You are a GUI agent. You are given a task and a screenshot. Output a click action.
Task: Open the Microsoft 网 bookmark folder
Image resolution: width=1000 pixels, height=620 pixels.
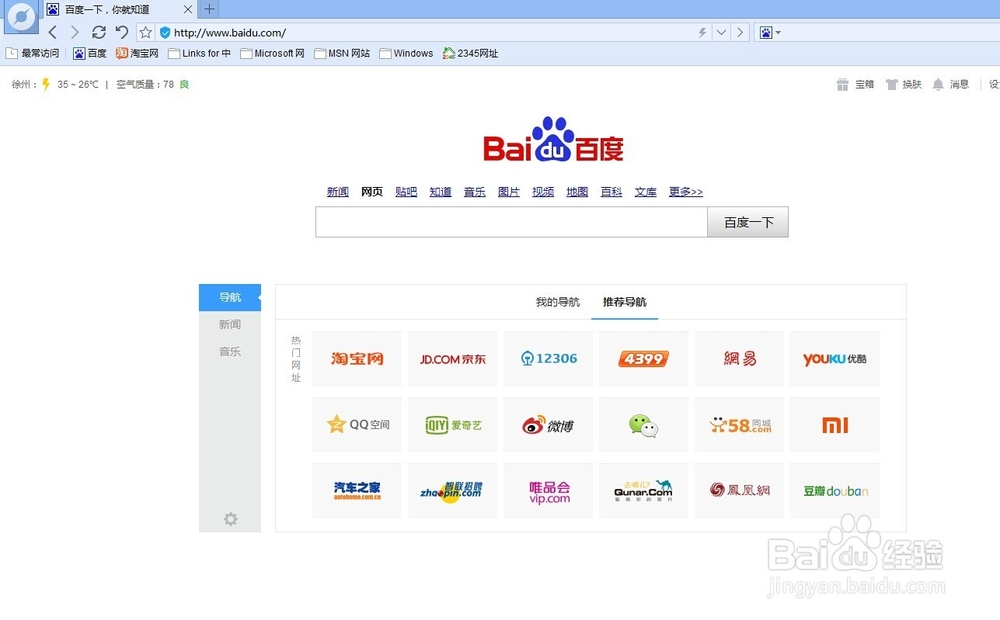click(272, 54)
